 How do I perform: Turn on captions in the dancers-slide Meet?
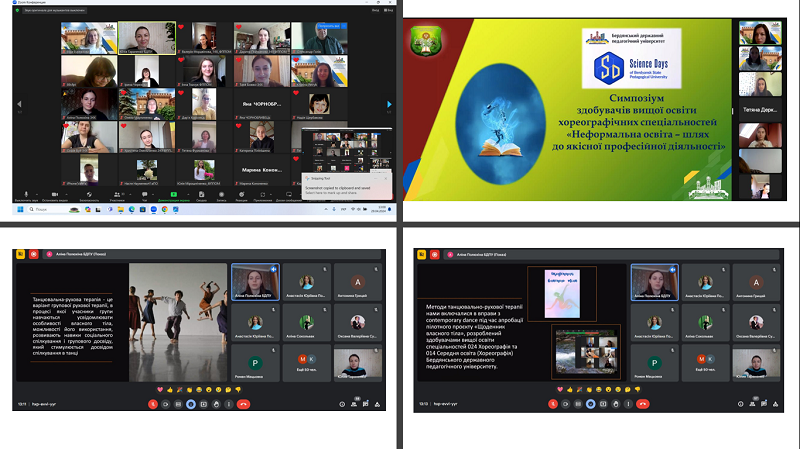coord(177,403)
